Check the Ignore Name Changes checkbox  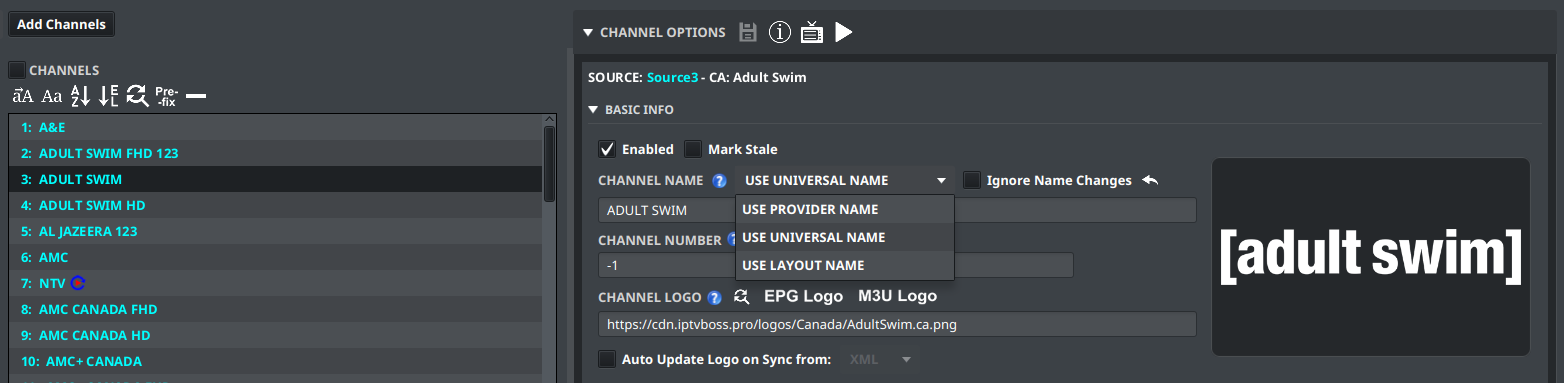point(972,180)
